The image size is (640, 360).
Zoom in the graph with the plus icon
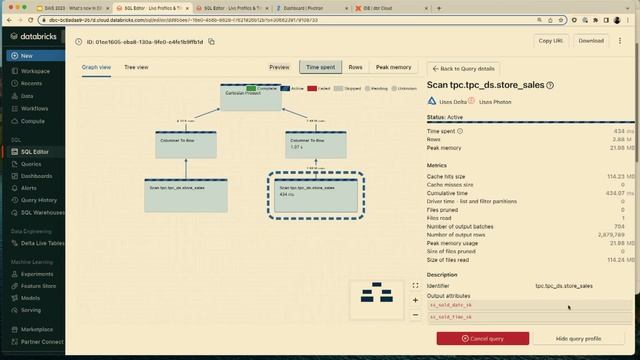(x=415, y=300)
